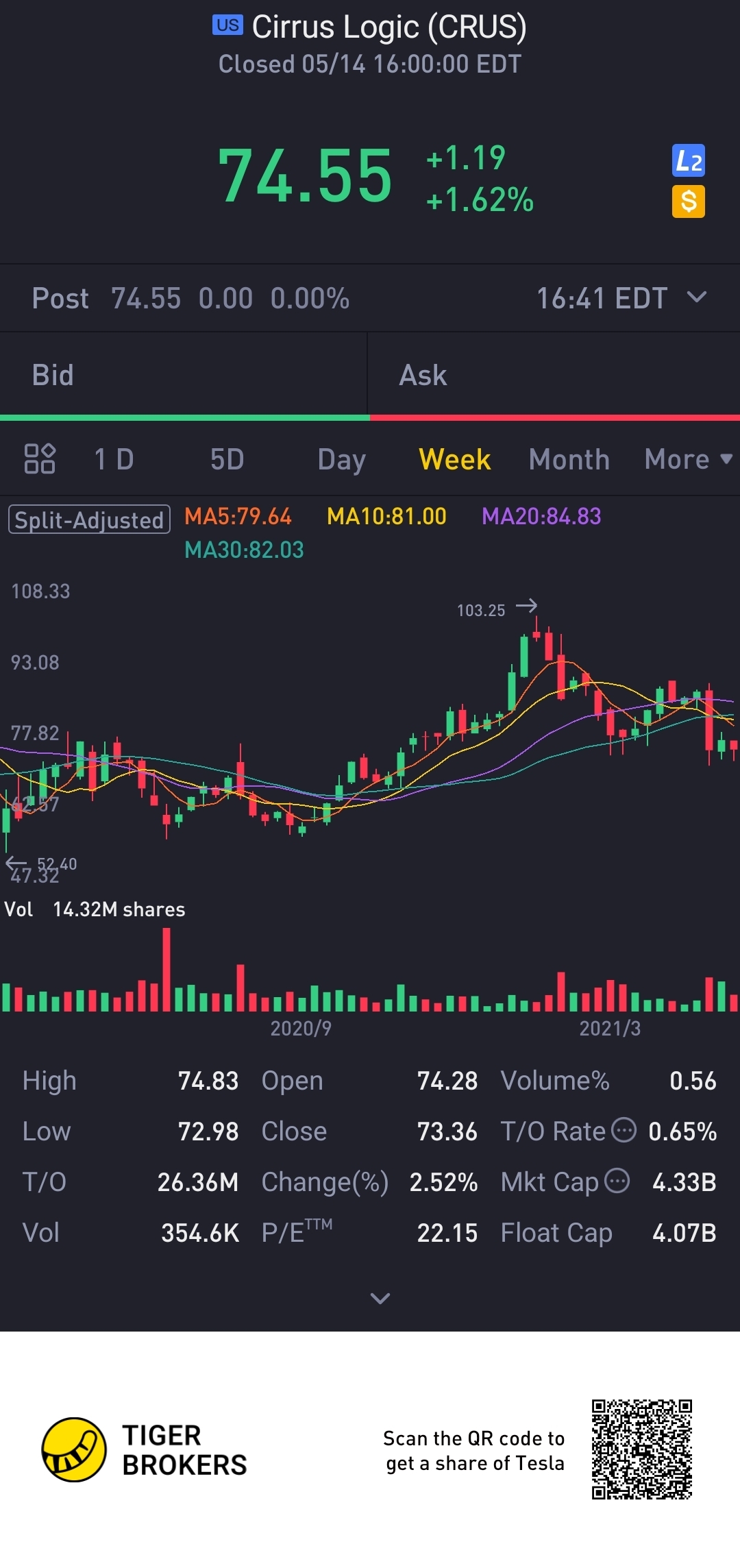The width and height of the screenshot is (740, 1568).
Task: Open T/O Rate info bubble icon
Action: 624,1130
